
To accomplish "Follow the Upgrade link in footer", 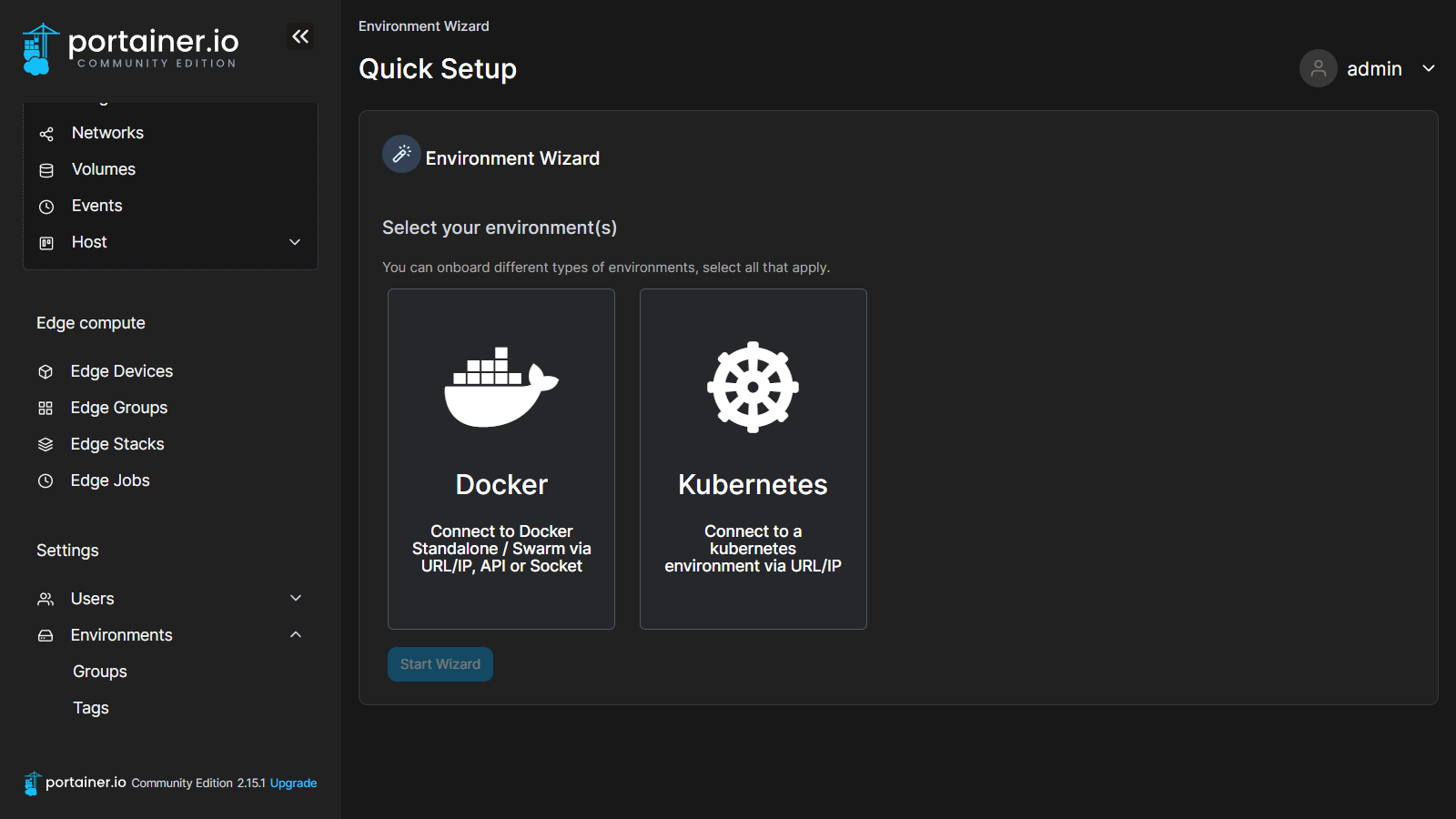I will tap(293, 783).
